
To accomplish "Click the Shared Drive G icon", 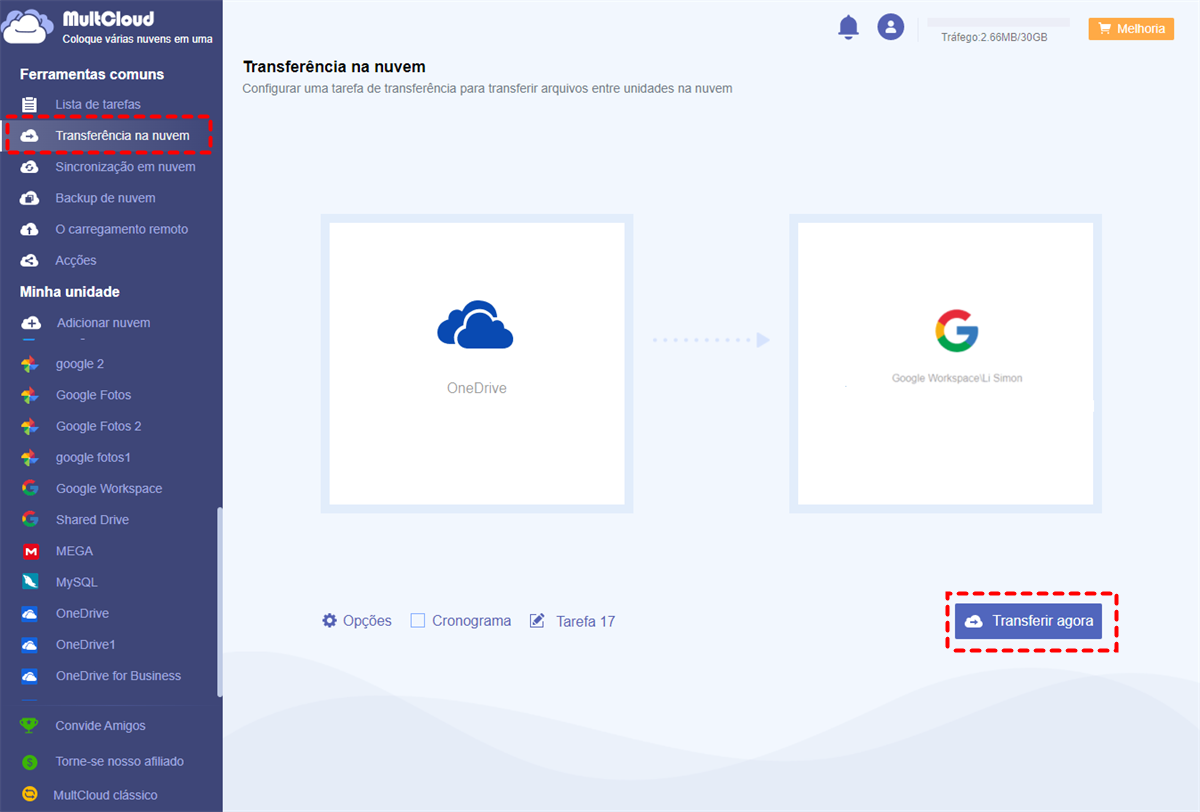I will tap(30, 520).
